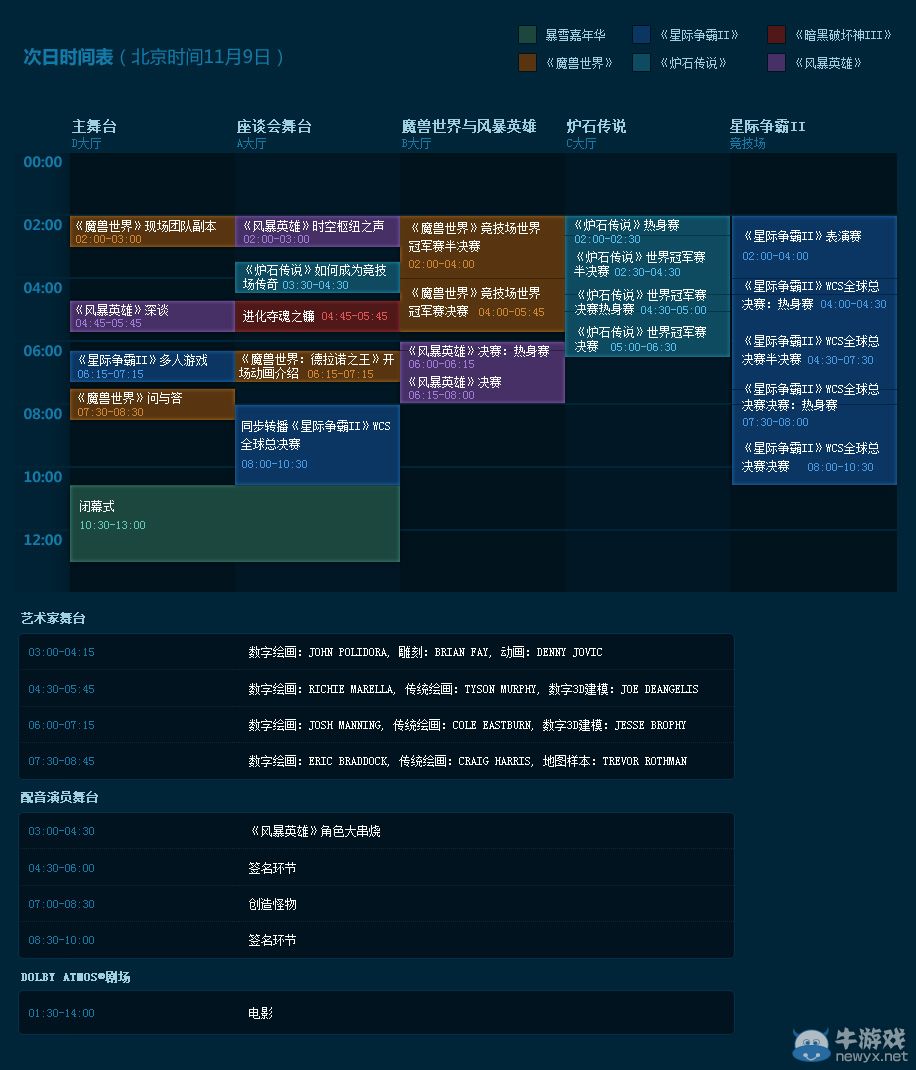
Task: Open the 《星际争霸II》表演赛 event block
Action: click(x=814, y=246)
